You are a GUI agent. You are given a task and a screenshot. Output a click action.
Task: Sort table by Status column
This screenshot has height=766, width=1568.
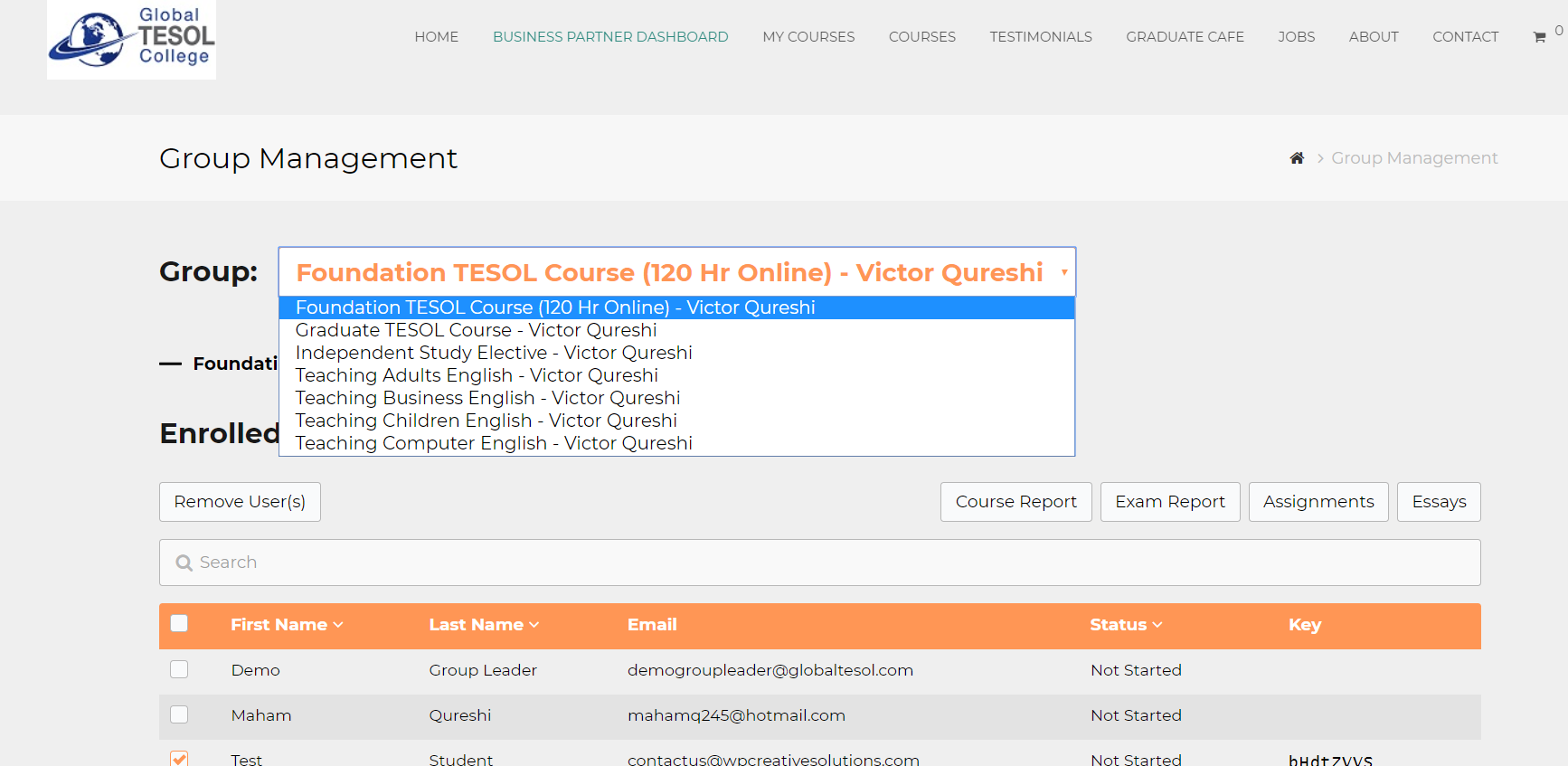click(x=1125, y=625)
